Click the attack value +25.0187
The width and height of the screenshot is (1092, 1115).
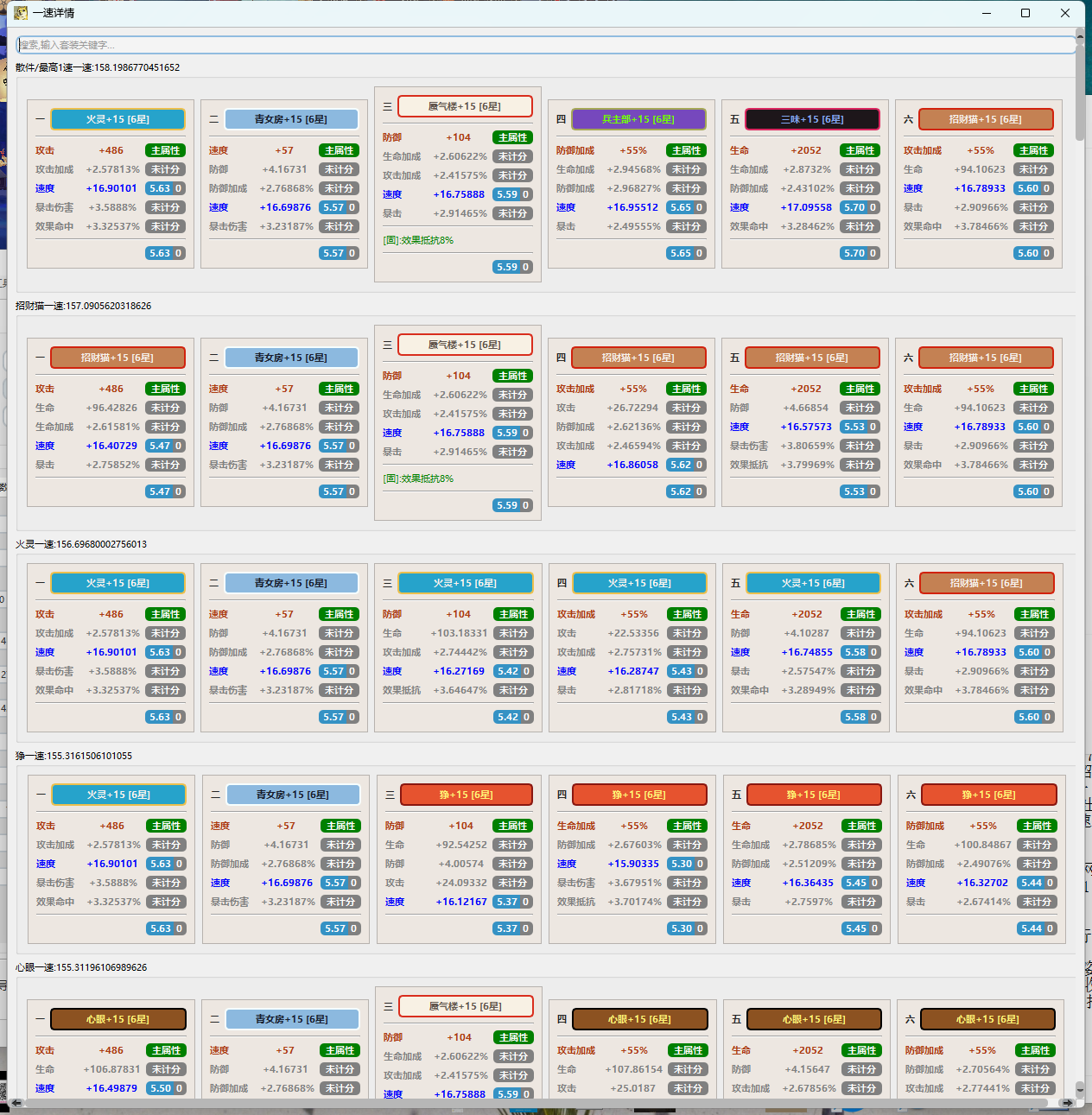[x=633, y=1088]
